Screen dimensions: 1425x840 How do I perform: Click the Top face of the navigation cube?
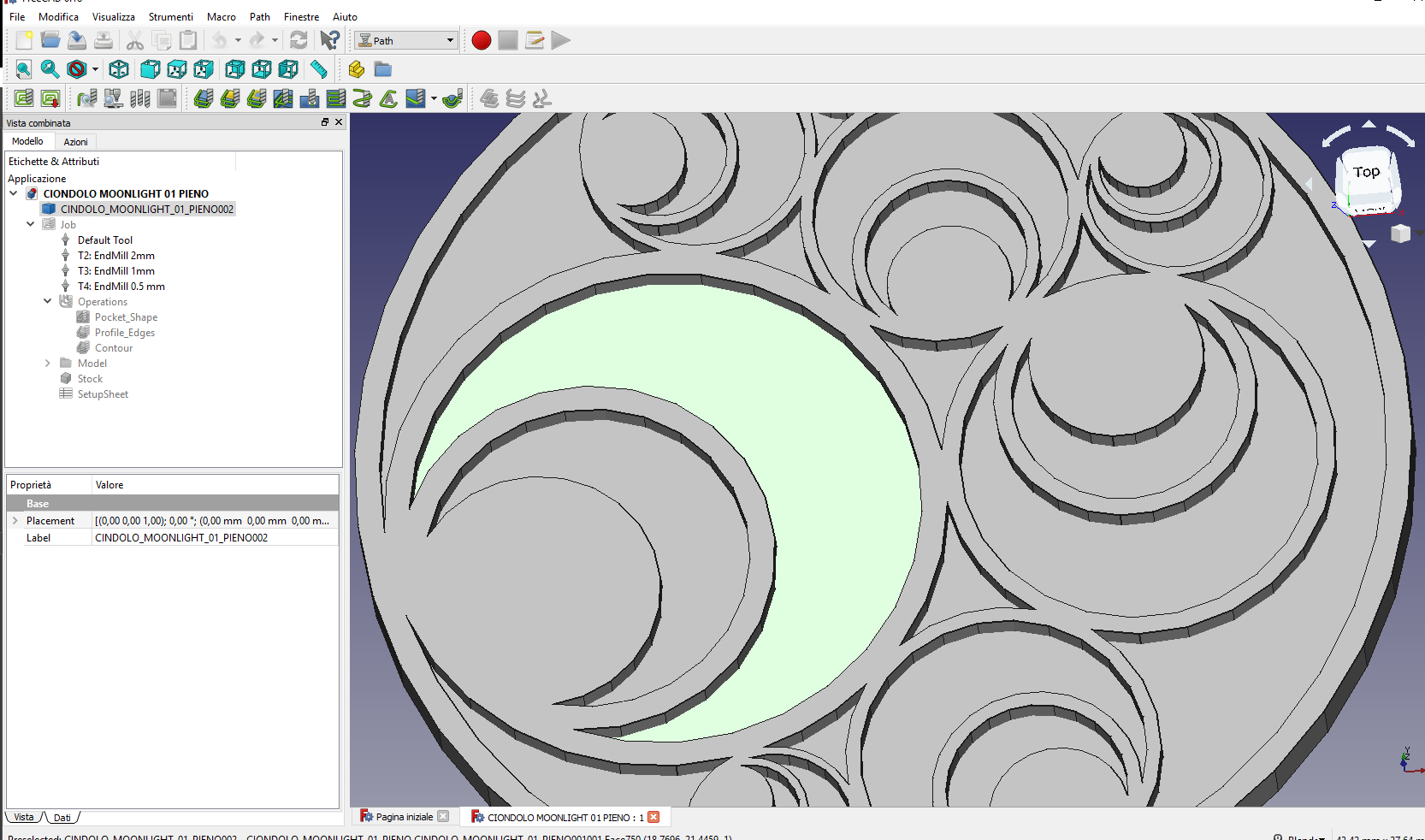[1367, 174]
